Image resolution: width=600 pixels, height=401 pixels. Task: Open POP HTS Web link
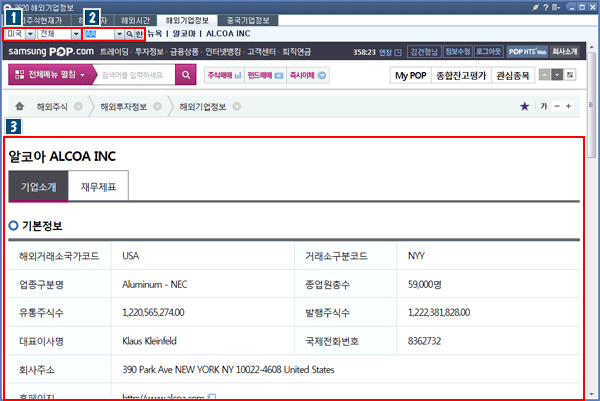click(527, 52)
